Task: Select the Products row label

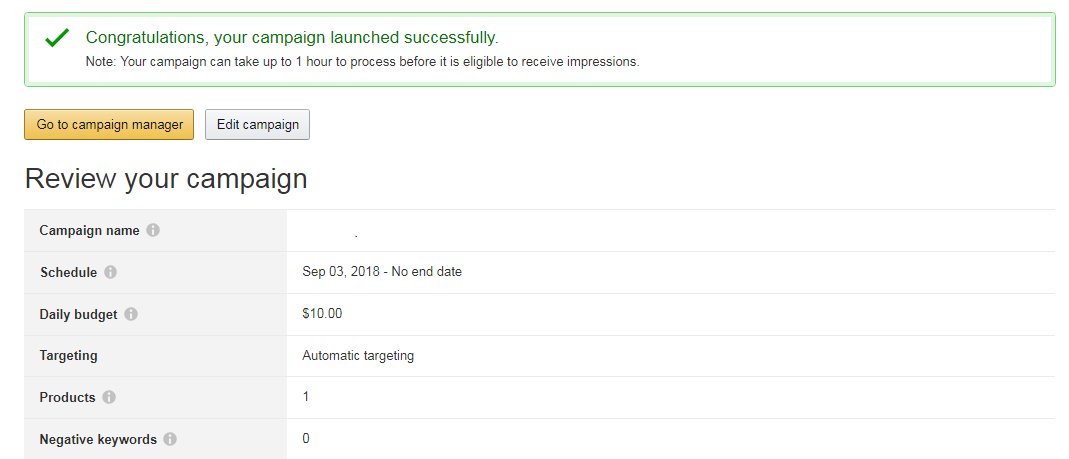Action: (67, 397)
